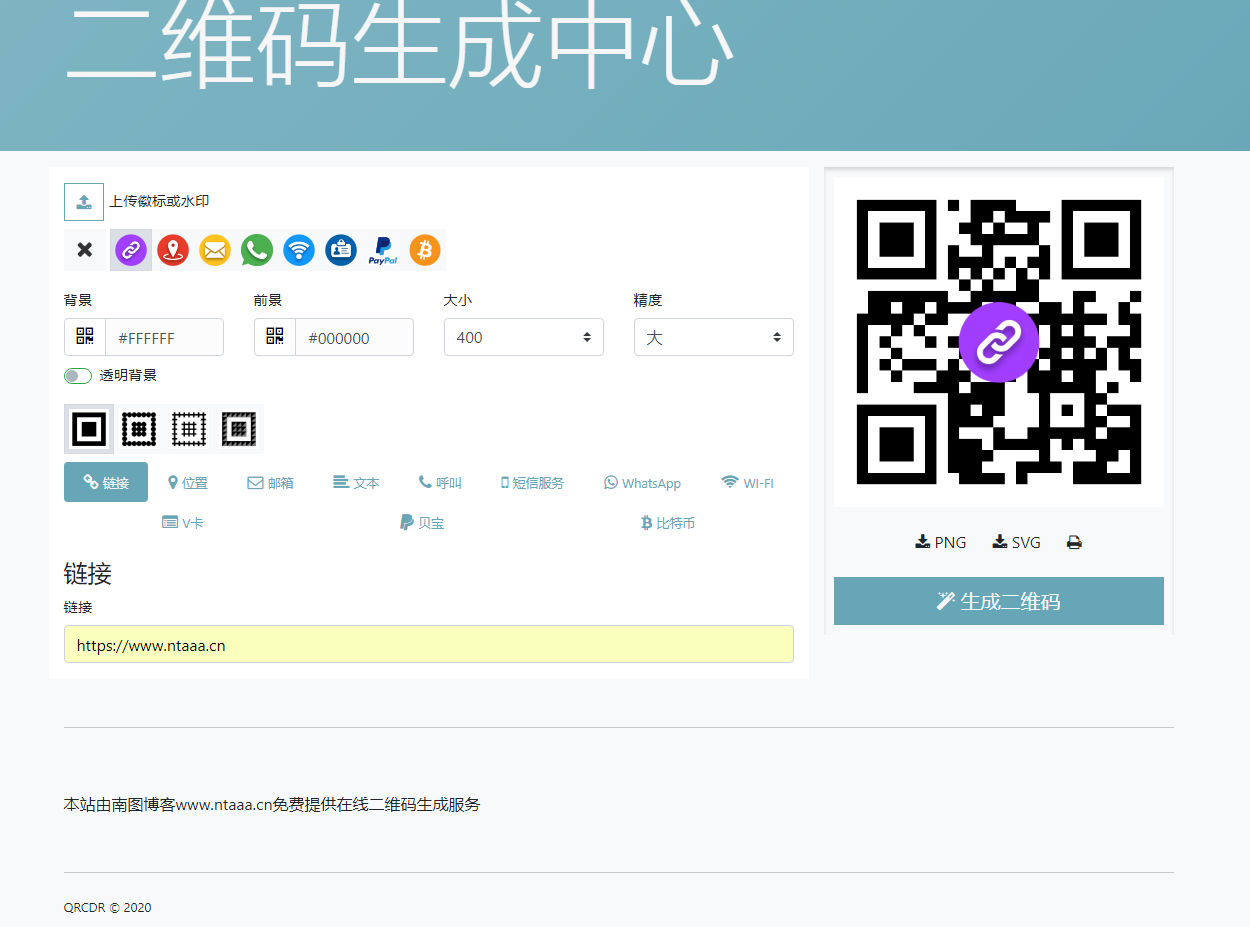Image resolution: width=1250 pixels, height=927 pixels.
Task: Click the X clear icon
Action: coord(84,250)
